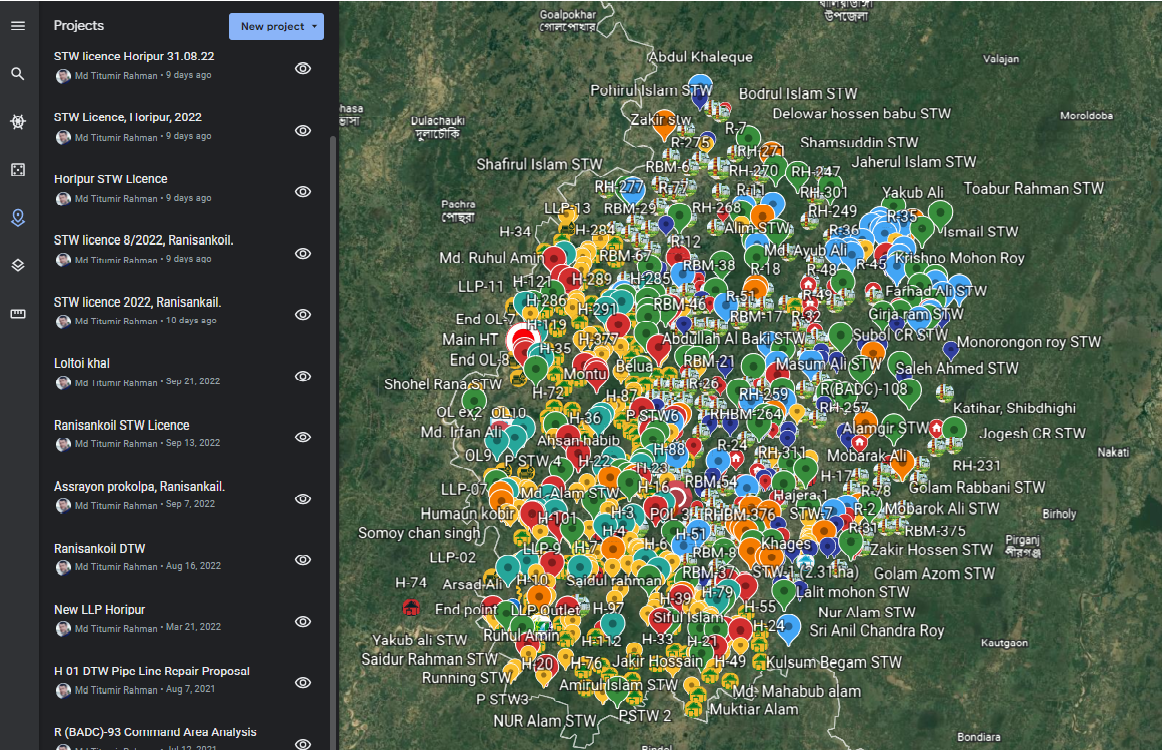Viewport: 1162px width, 750px height.
Task: Select the Projects pin icon
Action: tap(18, 218)
